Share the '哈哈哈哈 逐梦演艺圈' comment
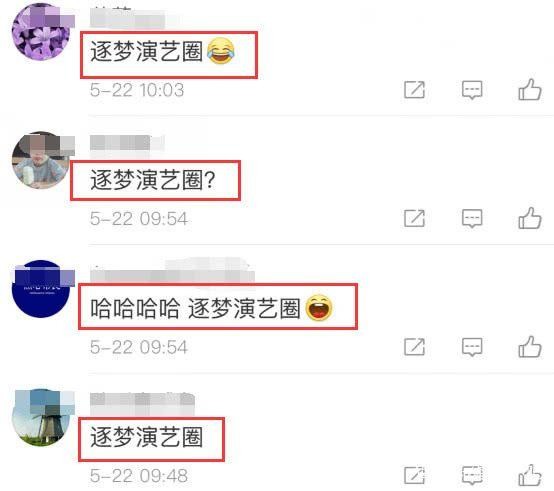This screenshot has width=554, height=491. tap(414, 347)
